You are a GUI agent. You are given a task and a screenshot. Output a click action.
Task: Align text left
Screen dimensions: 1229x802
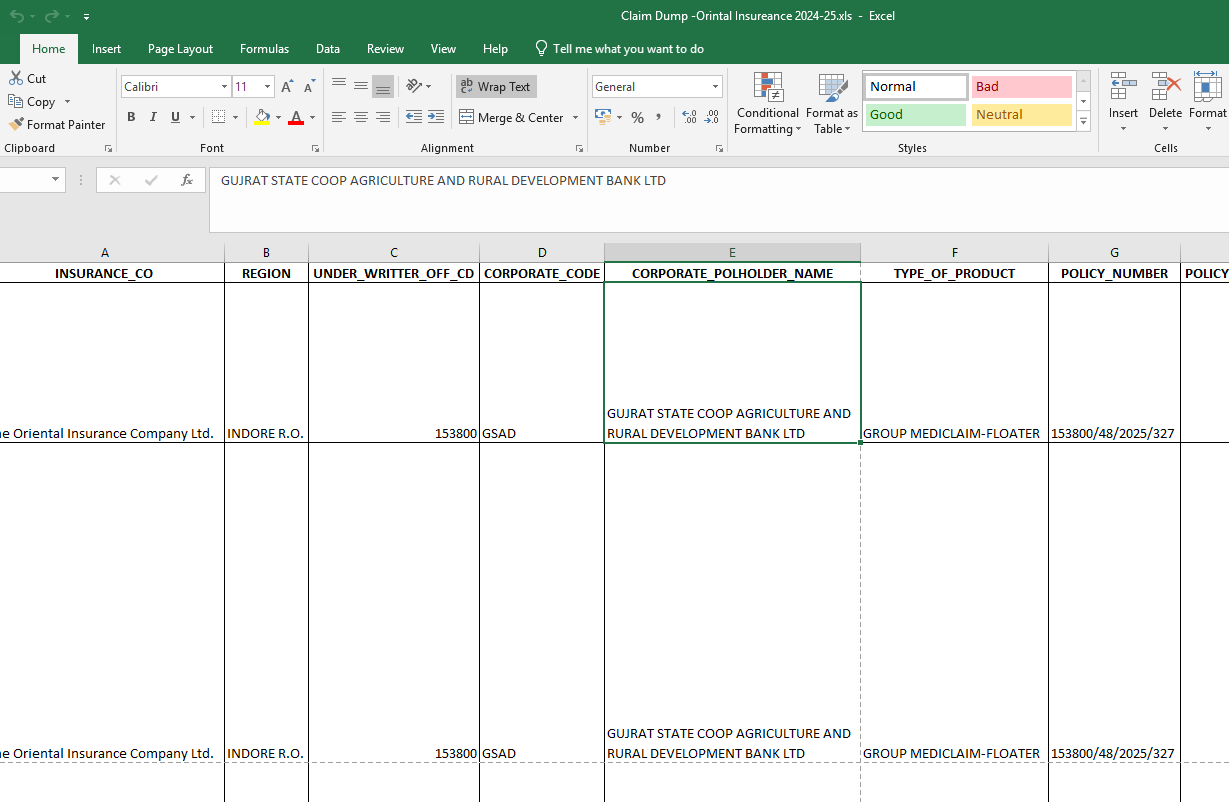coord(339,117)
